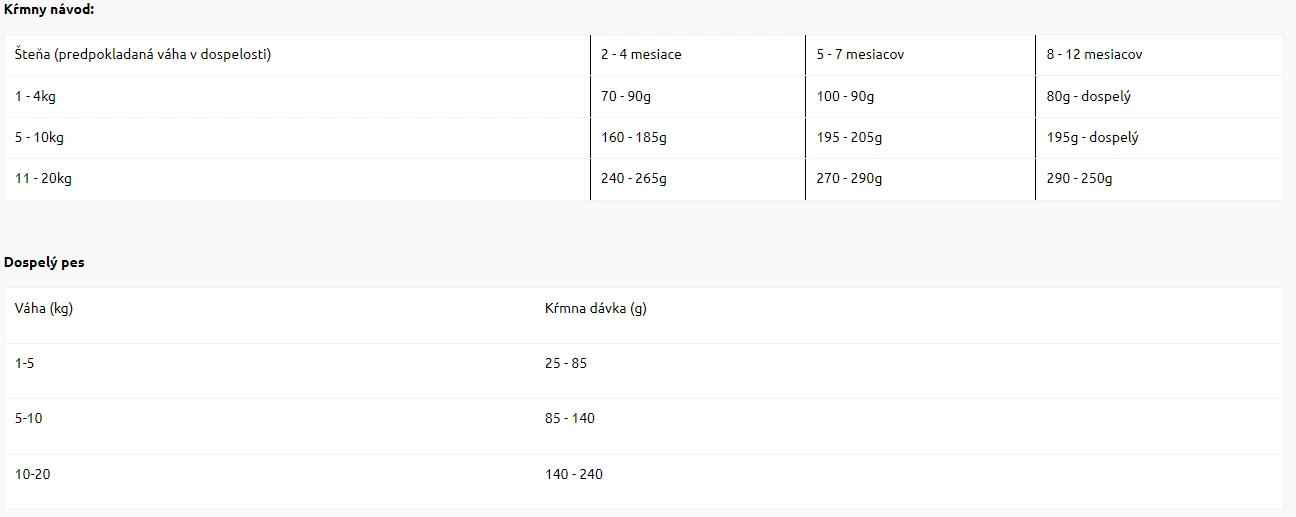Click the '80g - dospelý' cell
The width and height of the screenshot is (1296, 517).
point(1159,97)
